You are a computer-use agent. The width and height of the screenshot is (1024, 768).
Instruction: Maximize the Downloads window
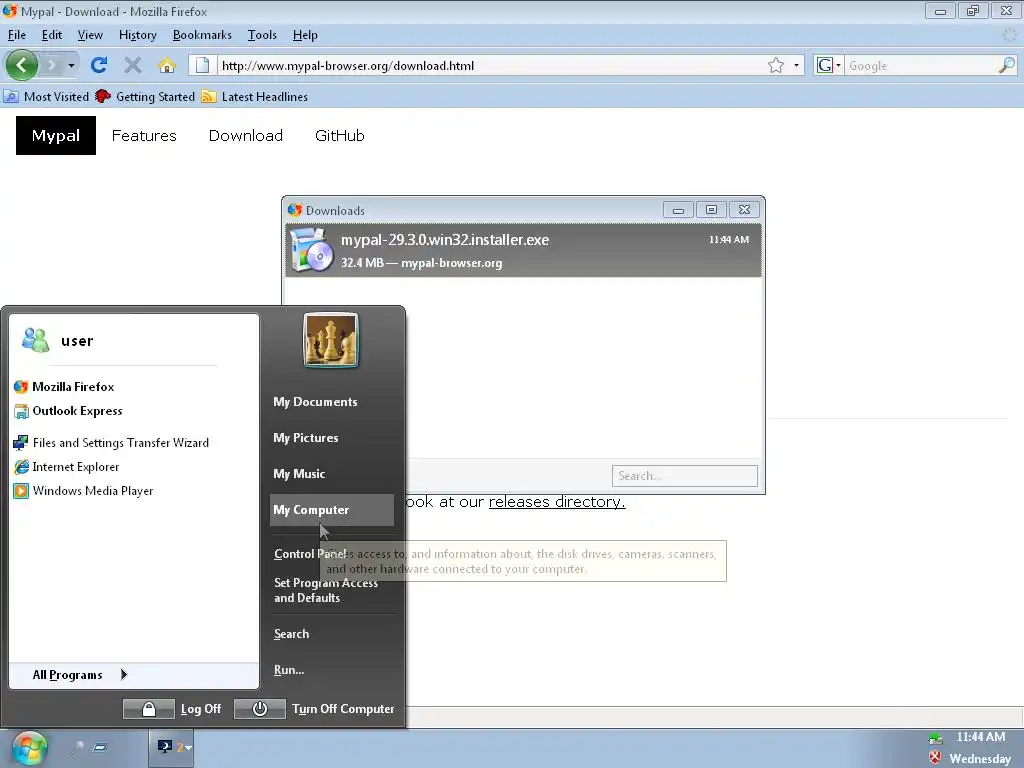coord(711,210)
